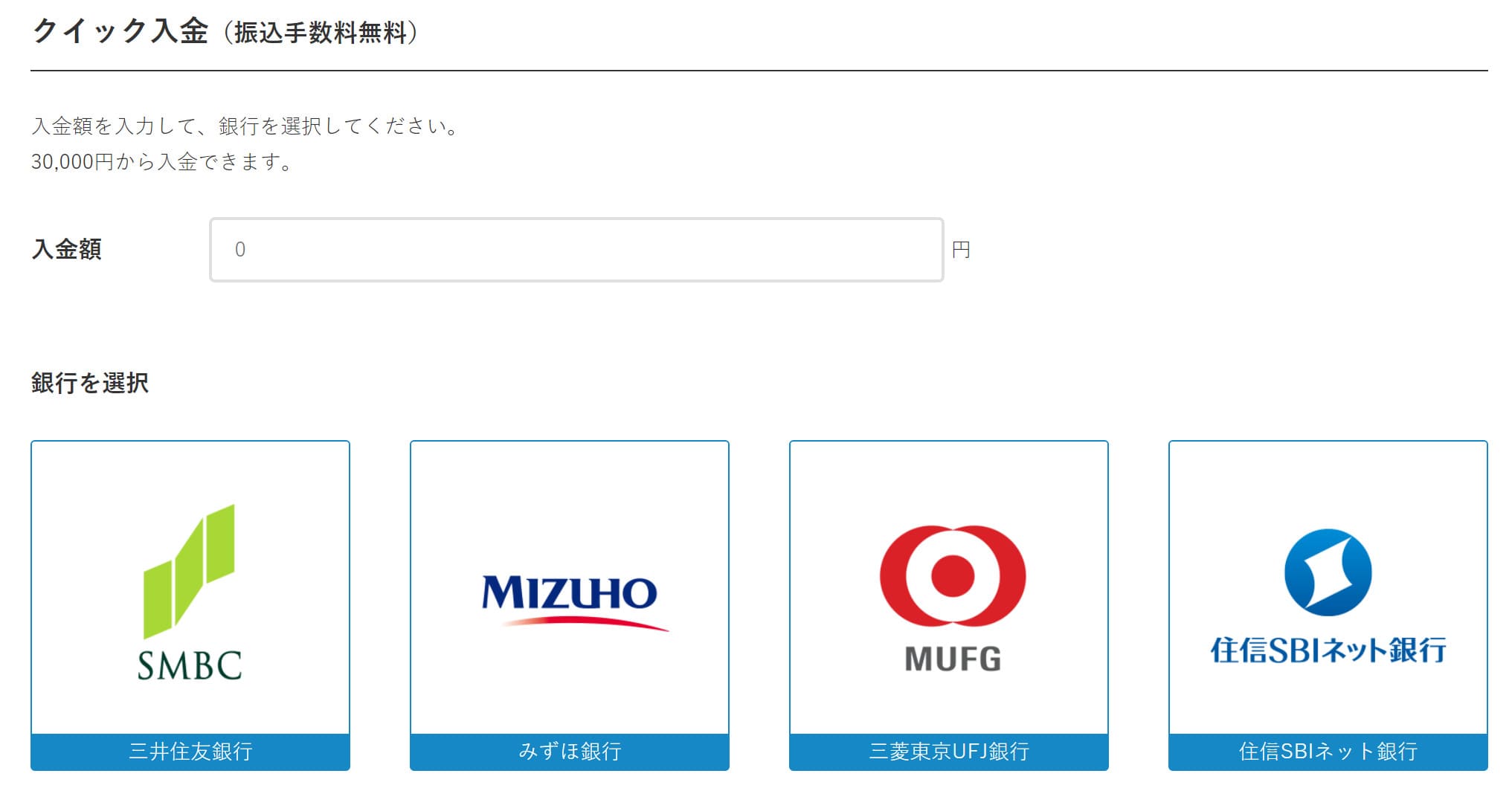Click the クイック入金 page heading
Image resolution: width=1512 pixels, height=788 pixels.
point(120,31)
